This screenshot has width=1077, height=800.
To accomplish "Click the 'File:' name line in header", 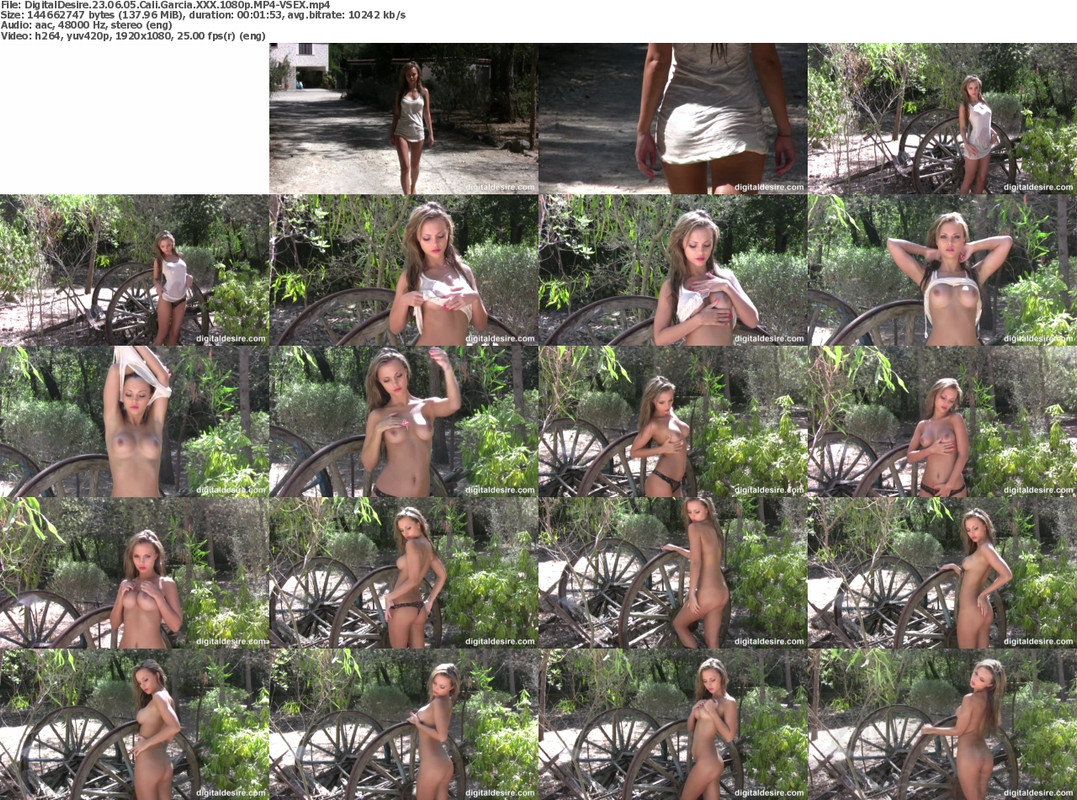I will (166, 4).
